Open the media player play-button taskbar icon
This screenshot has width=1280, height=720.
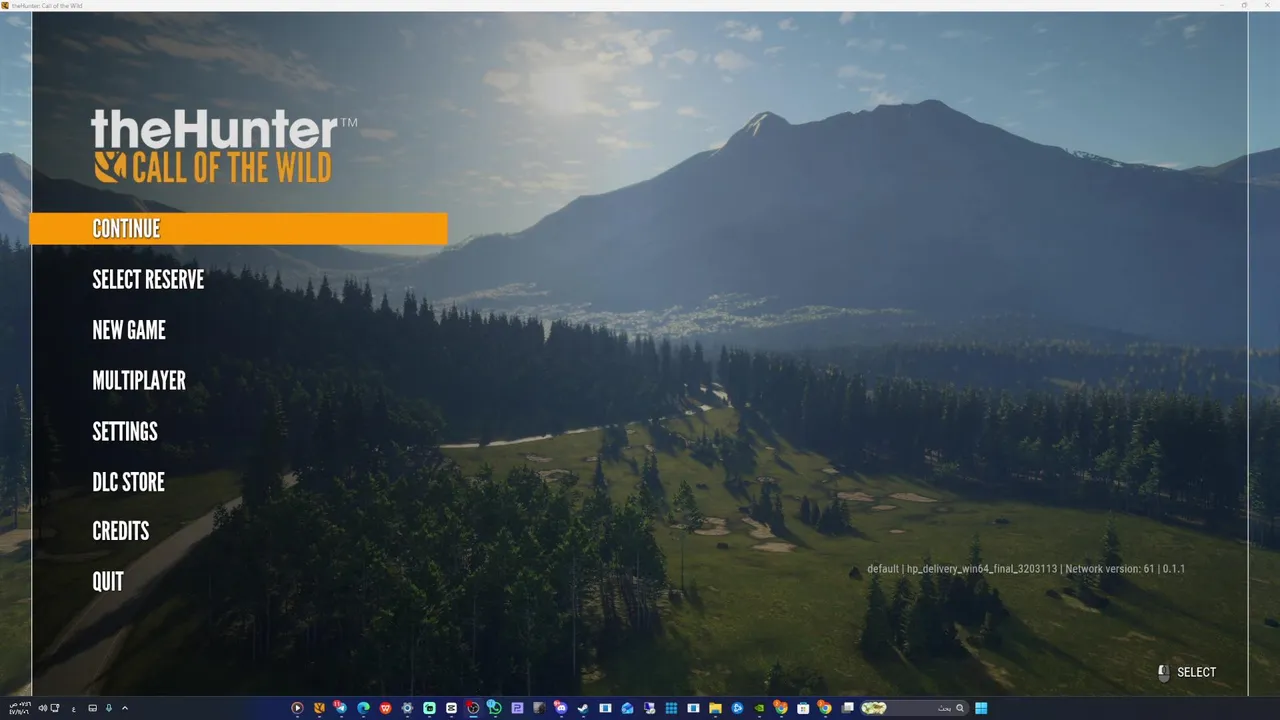coord(297,708)
